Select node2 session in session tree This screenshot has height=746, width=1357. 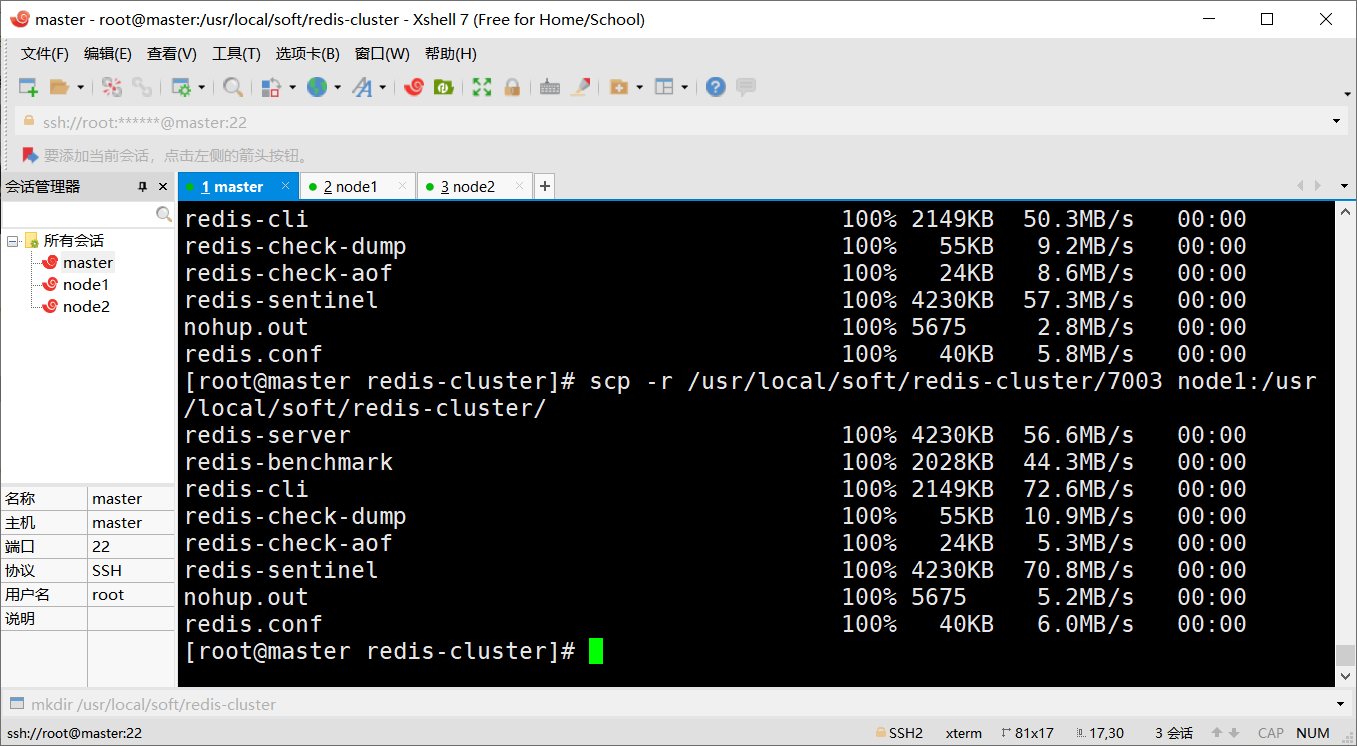pos(86,307)
